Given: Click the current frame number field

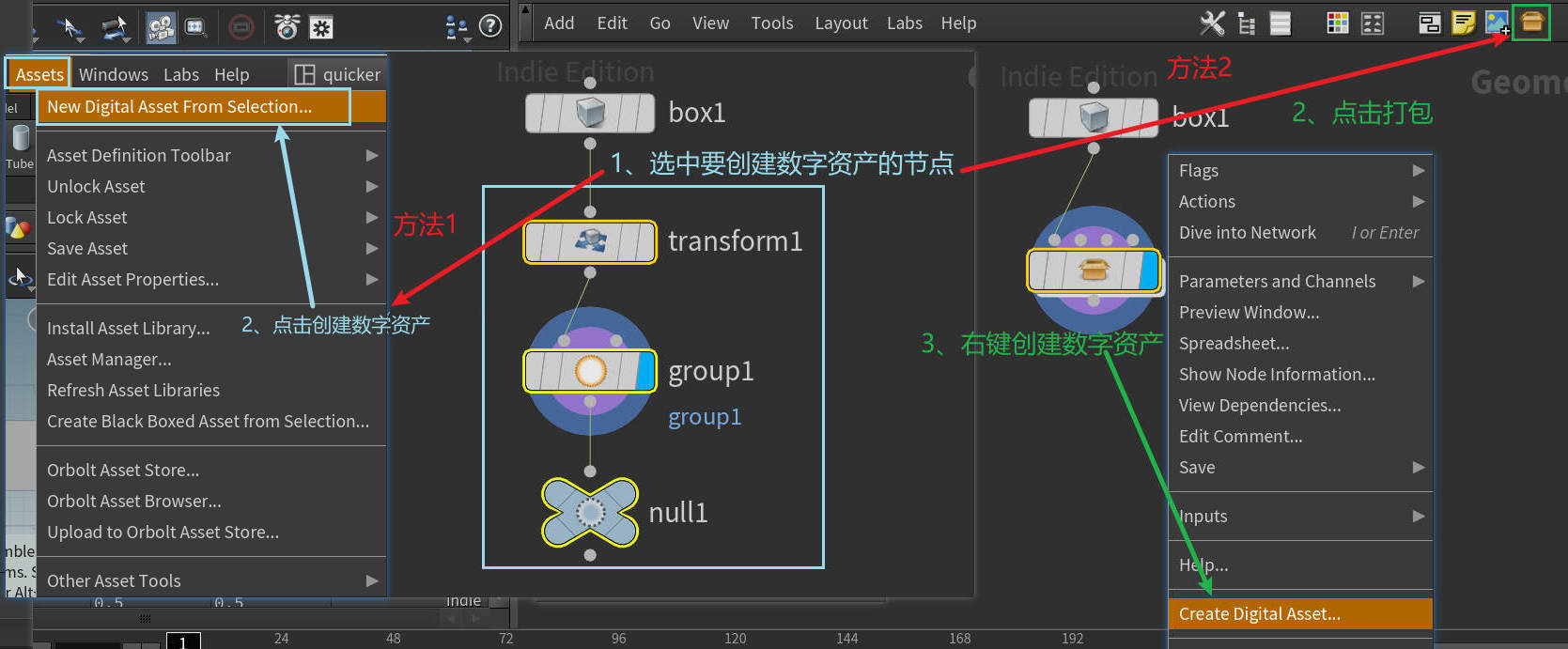Looking at the screenshot, I should [x=182, y=641].
